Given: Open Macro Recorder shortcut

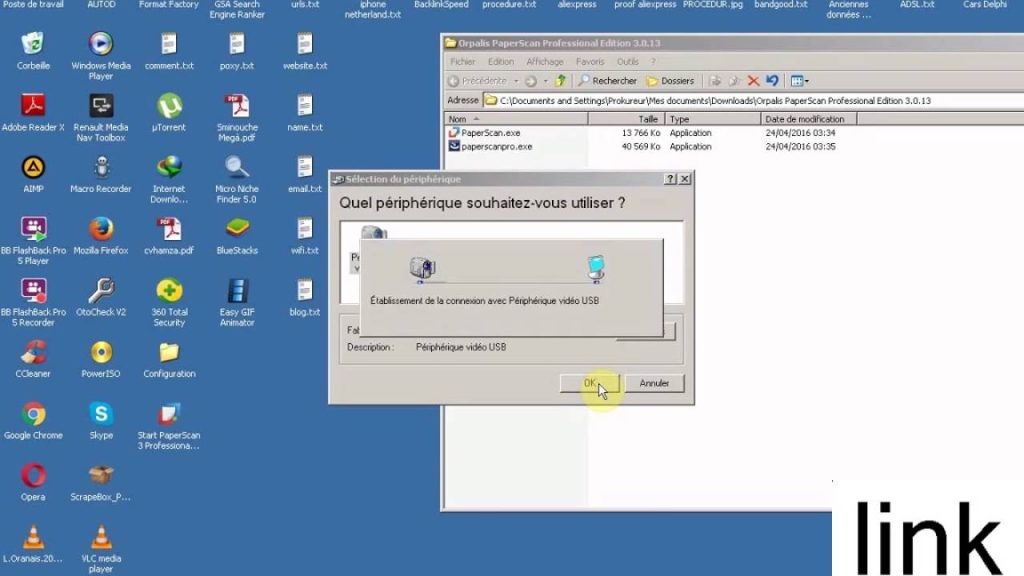Looking at the screenshot, I should point(101,167).
